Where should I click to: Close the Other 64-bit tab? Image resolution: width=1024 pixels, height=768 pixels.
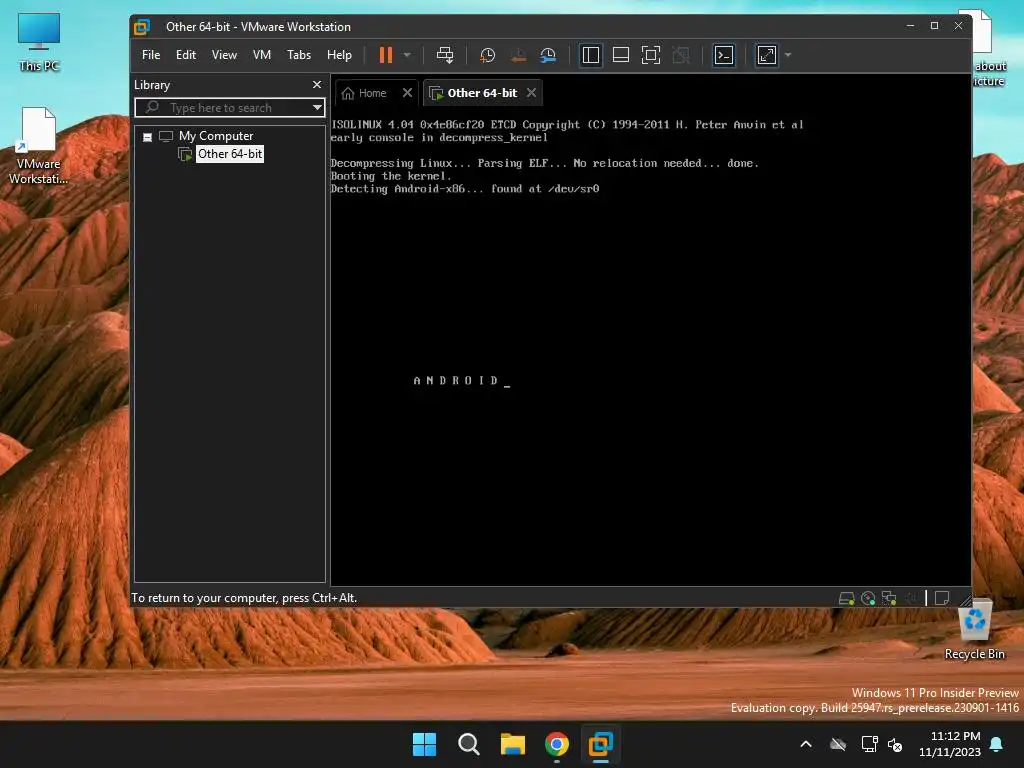tap(532, 93)
